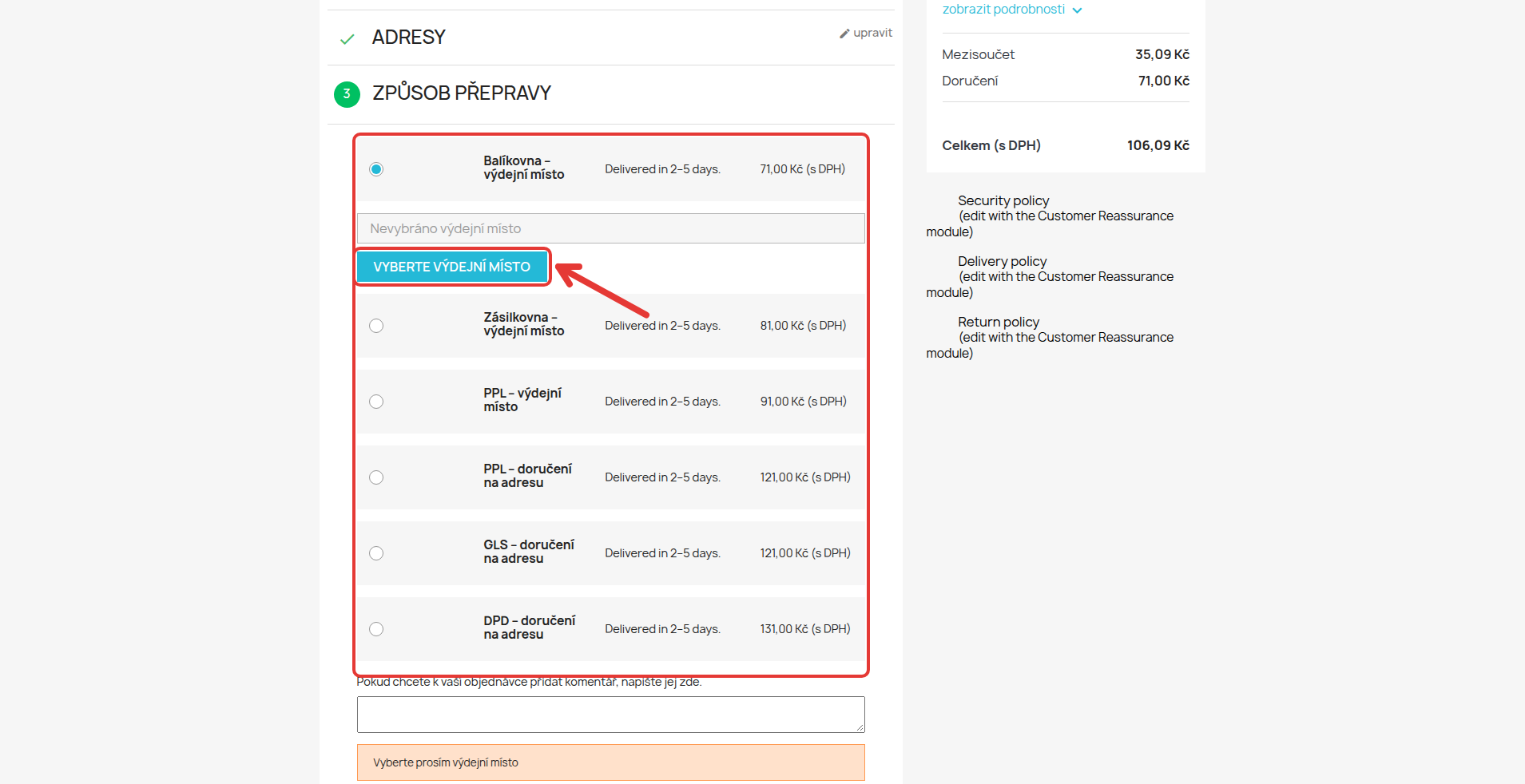Click the Delivery policy text
Viewport: 1525px width, 784px height.
[1003, 262]
